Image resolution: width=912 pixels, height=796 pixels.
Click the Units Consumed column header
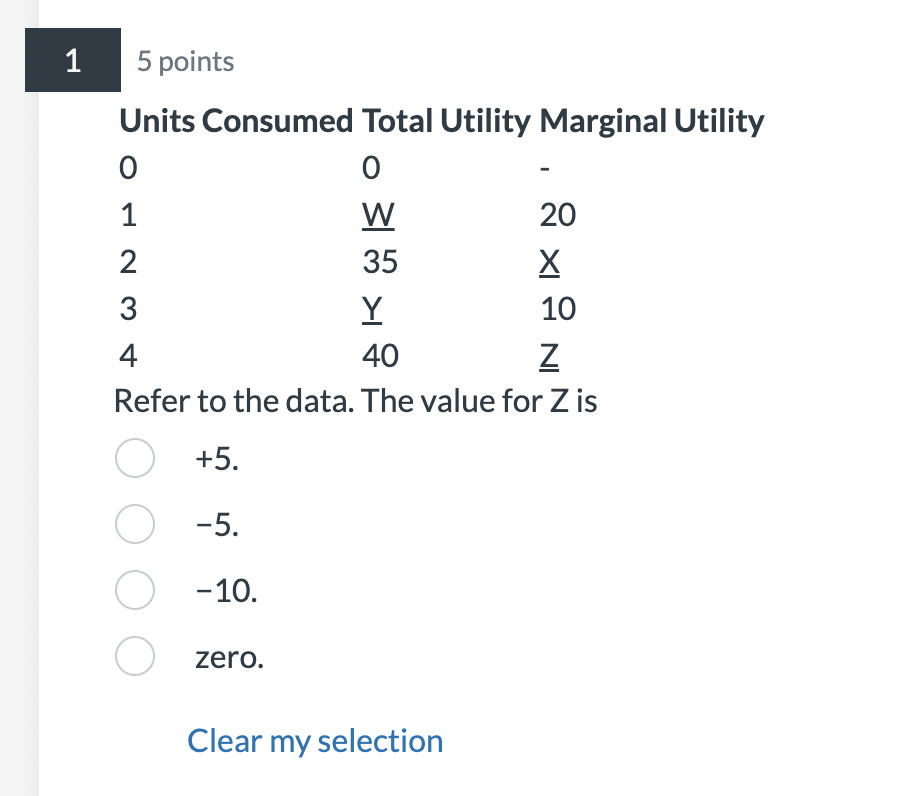235,120
